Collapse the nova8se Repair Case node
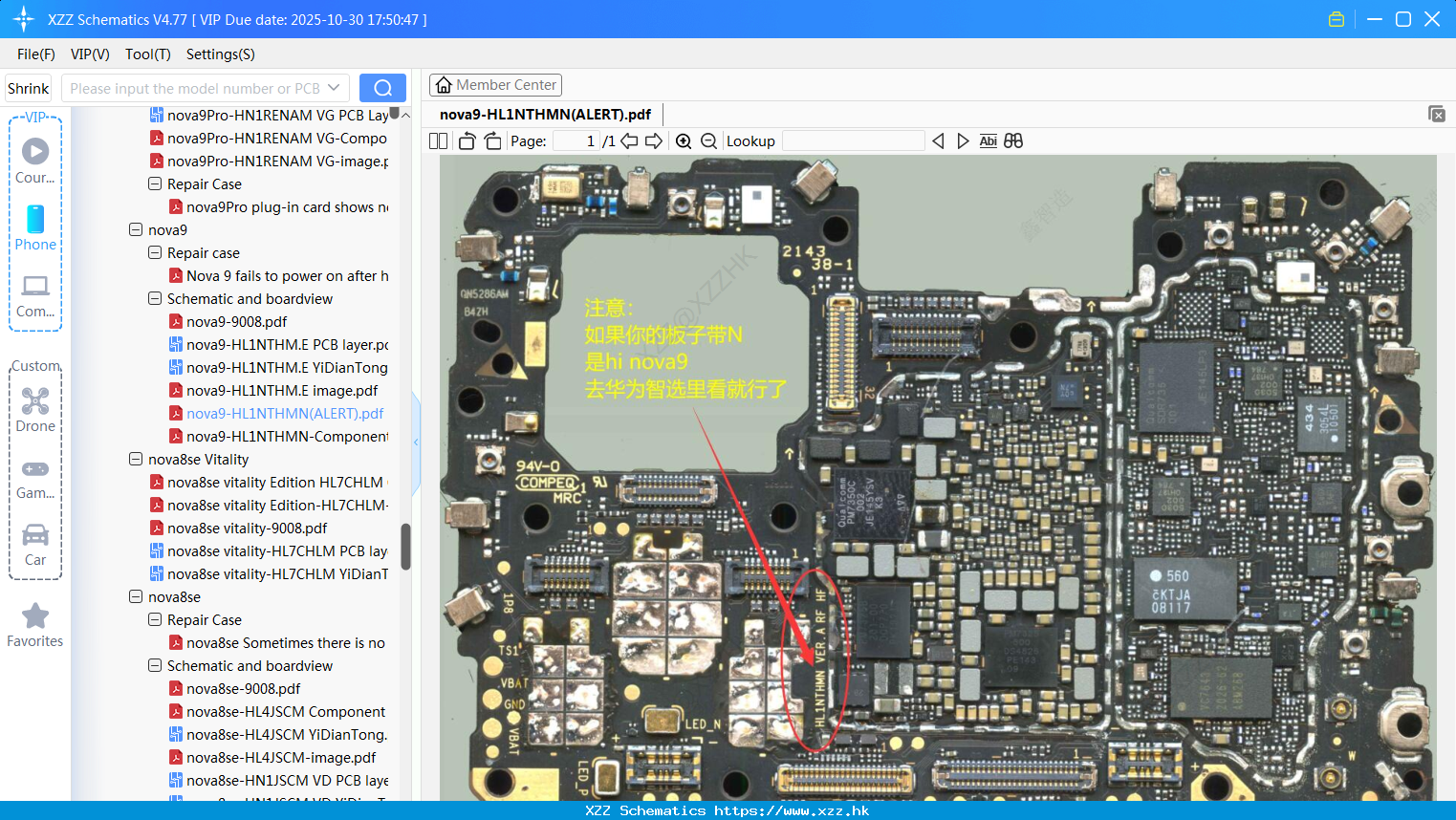1456x820 pixels. (155, 619)
